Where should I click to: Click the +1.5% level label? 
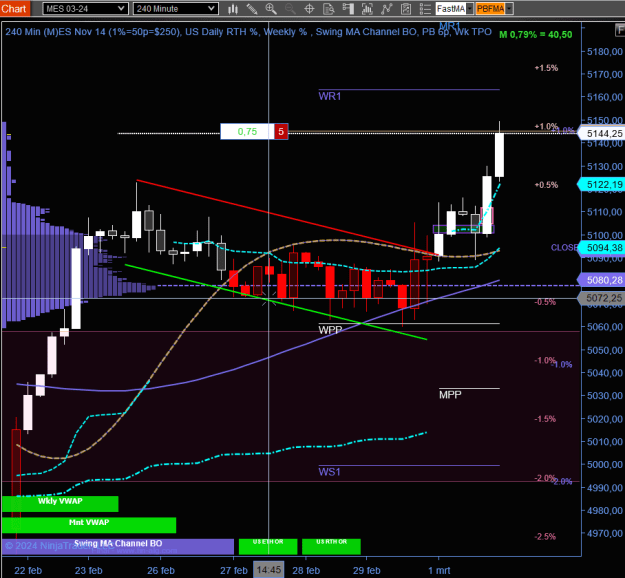546,68
